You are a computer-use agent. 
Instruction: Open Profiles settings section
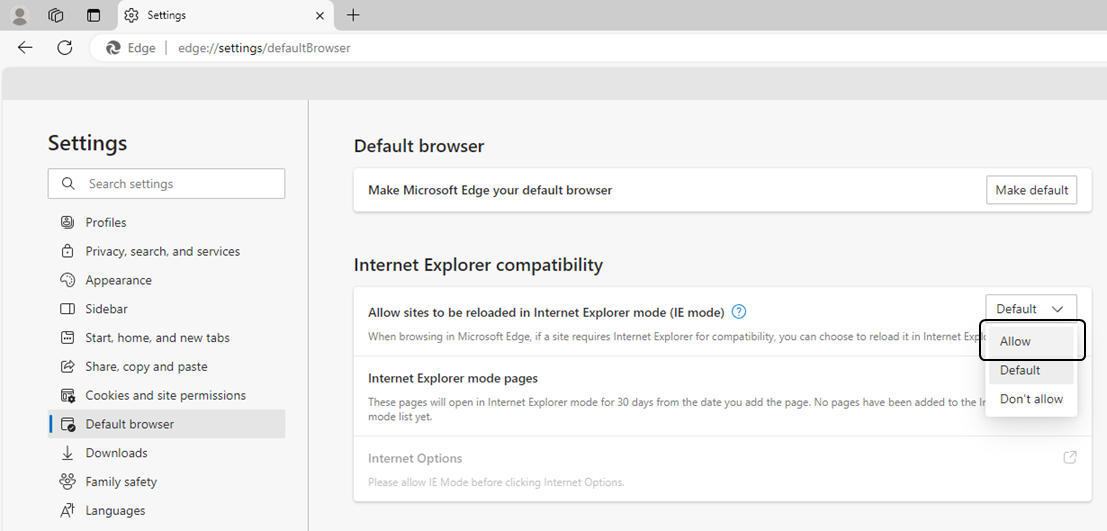(x=106, y=222)
